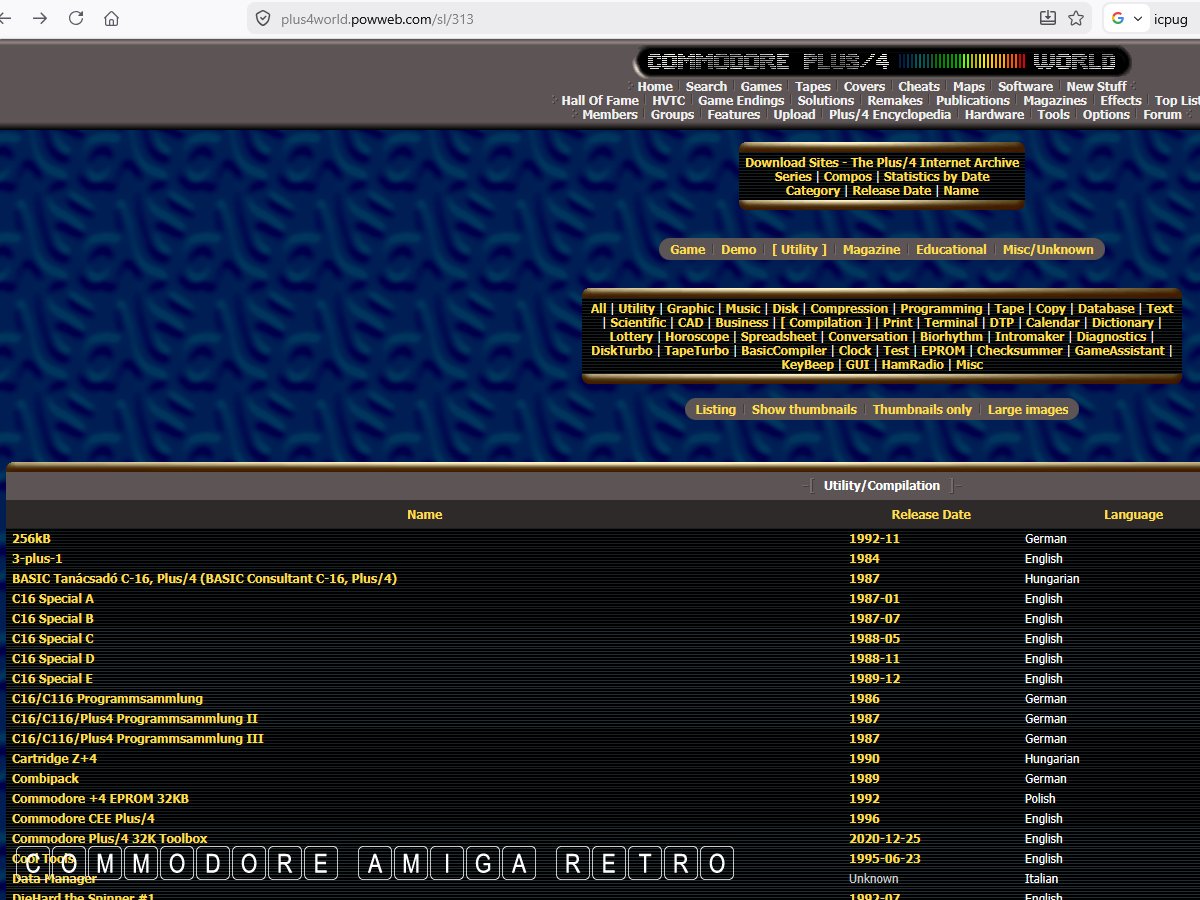
Task: Bookmark this page with the star icon
Action: pyautogui.click(x=1076, y=18)
